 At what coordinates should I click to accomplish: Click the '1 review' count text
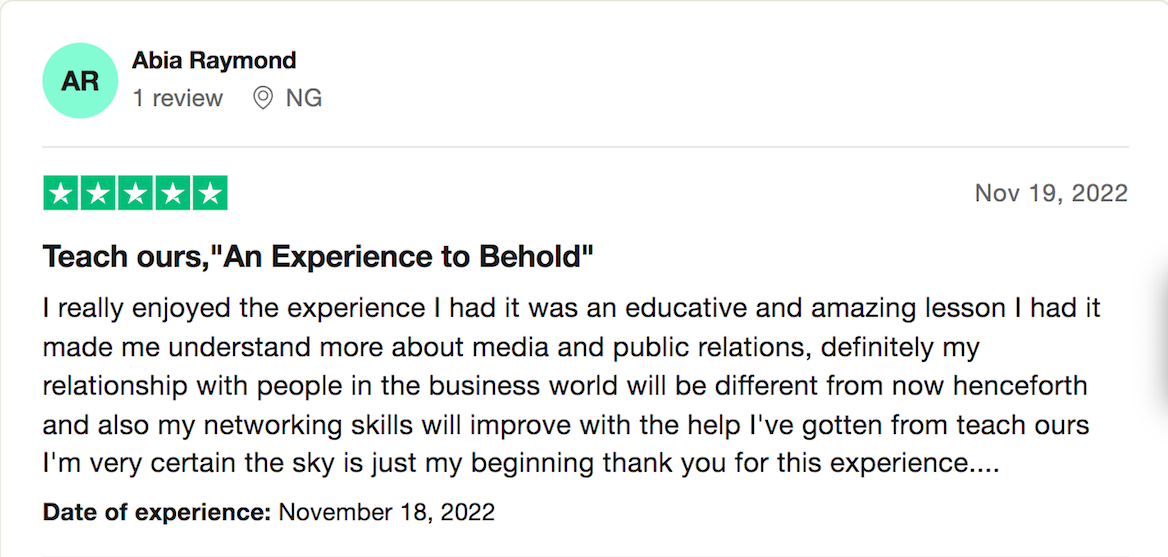(177, 98)
